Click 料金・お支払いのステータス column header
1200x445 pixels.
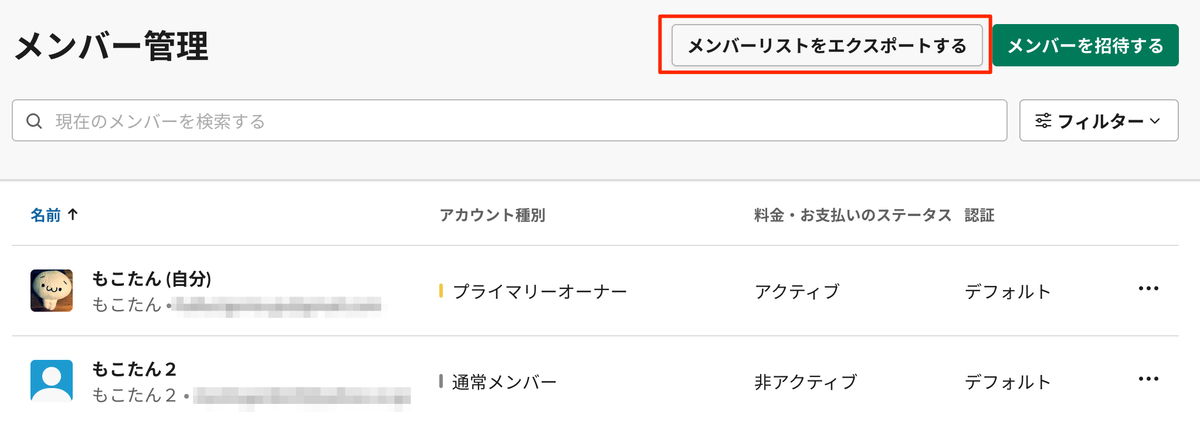[852, 215]
